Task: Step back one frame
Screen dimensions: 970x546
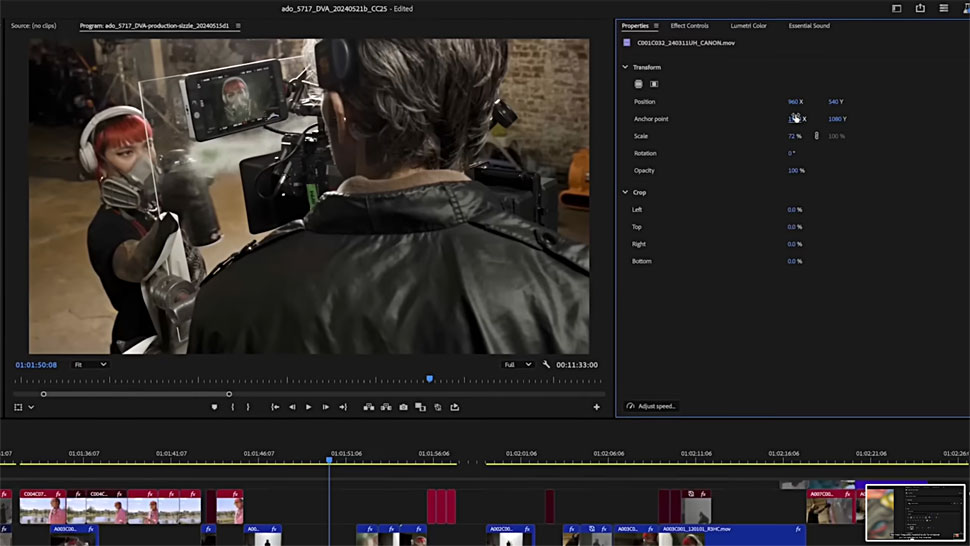Action: pyautogui.click(x=292, y=407)
